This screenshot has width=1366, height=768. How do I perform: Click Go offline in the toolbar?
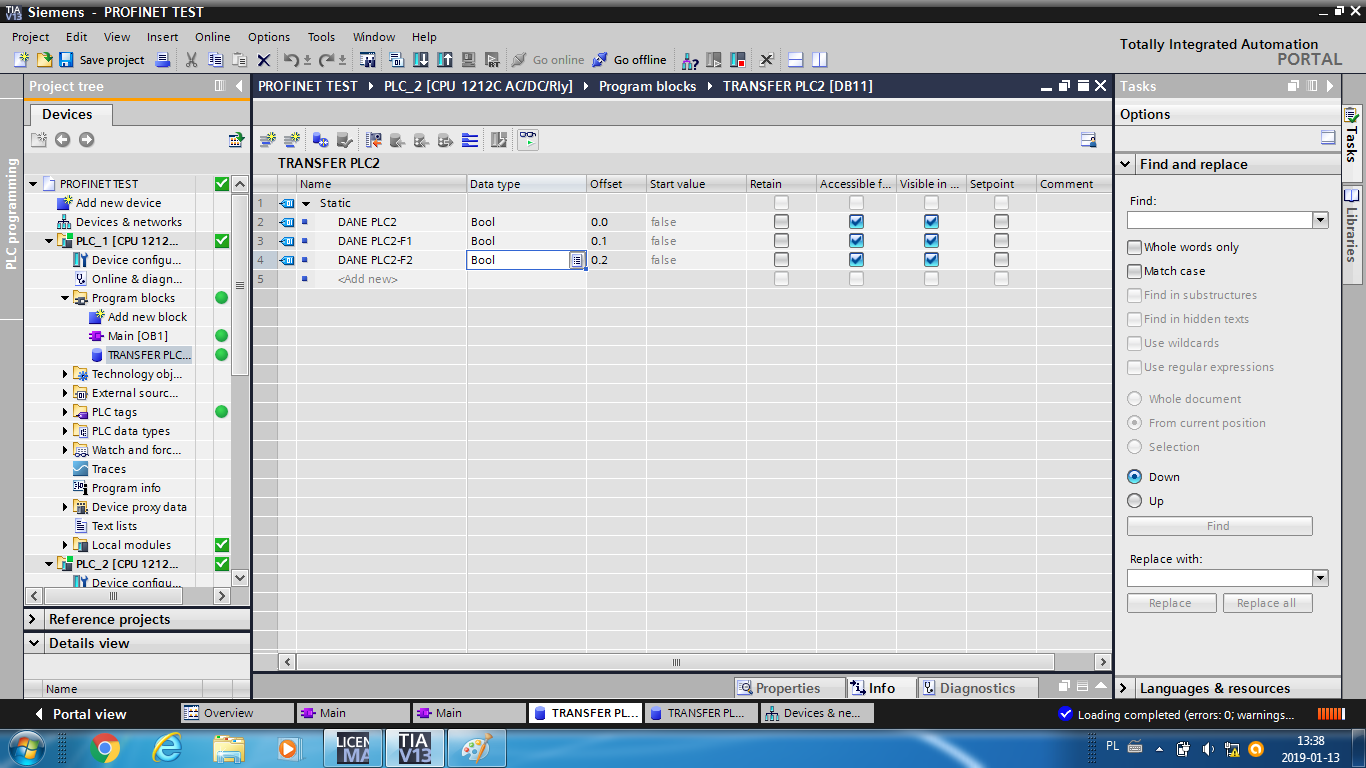[x=629, y=60]
